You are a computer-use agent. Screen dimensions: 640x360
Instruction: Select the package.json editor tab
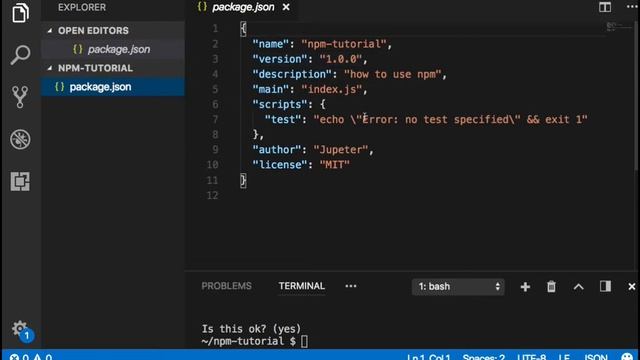[243, 7]
